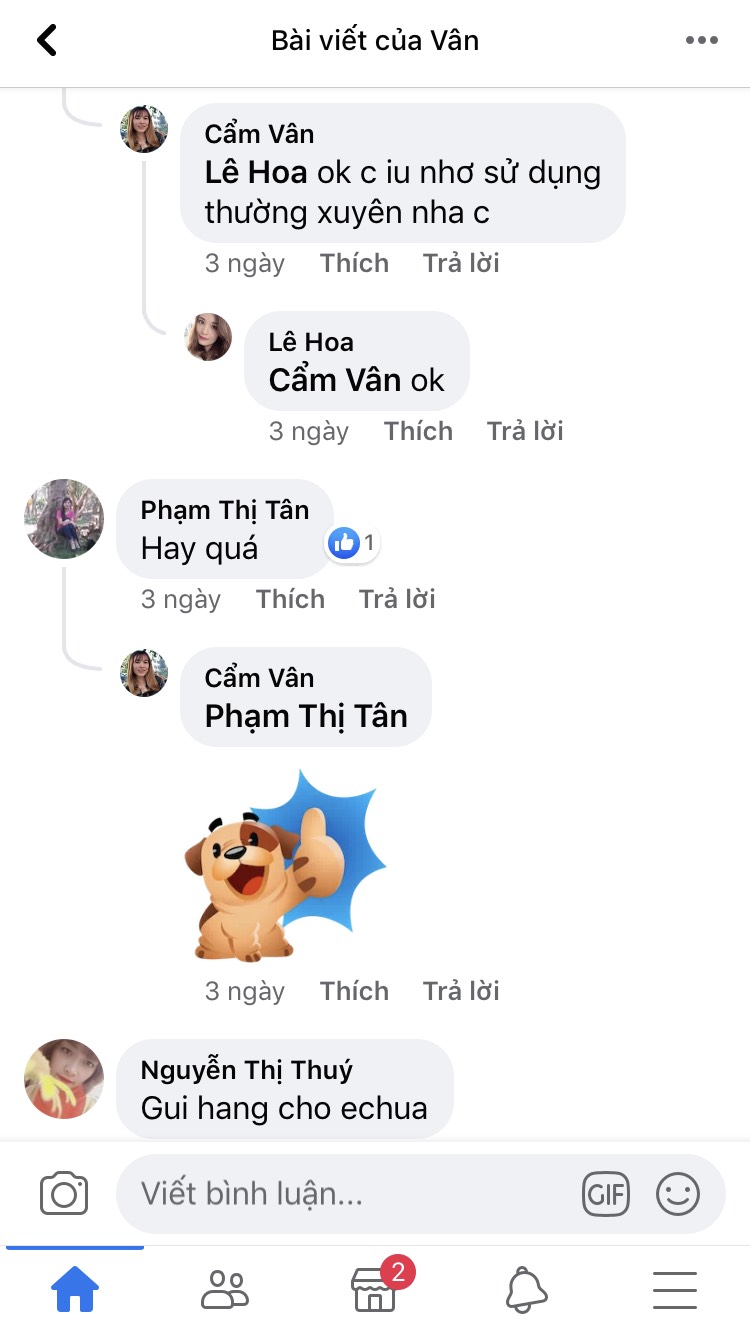Open the notifications bell
Image resolution: width=750 pixels, height=1334 pixels.
(x=526, y=1289)
